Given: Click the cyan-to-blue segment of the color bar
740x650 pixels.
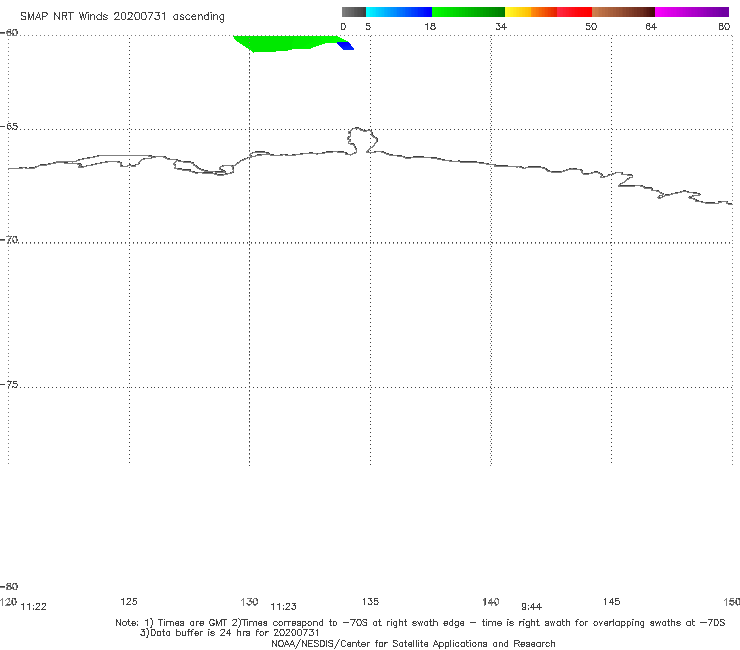Looking at the screenshot, I should point(399,12).
